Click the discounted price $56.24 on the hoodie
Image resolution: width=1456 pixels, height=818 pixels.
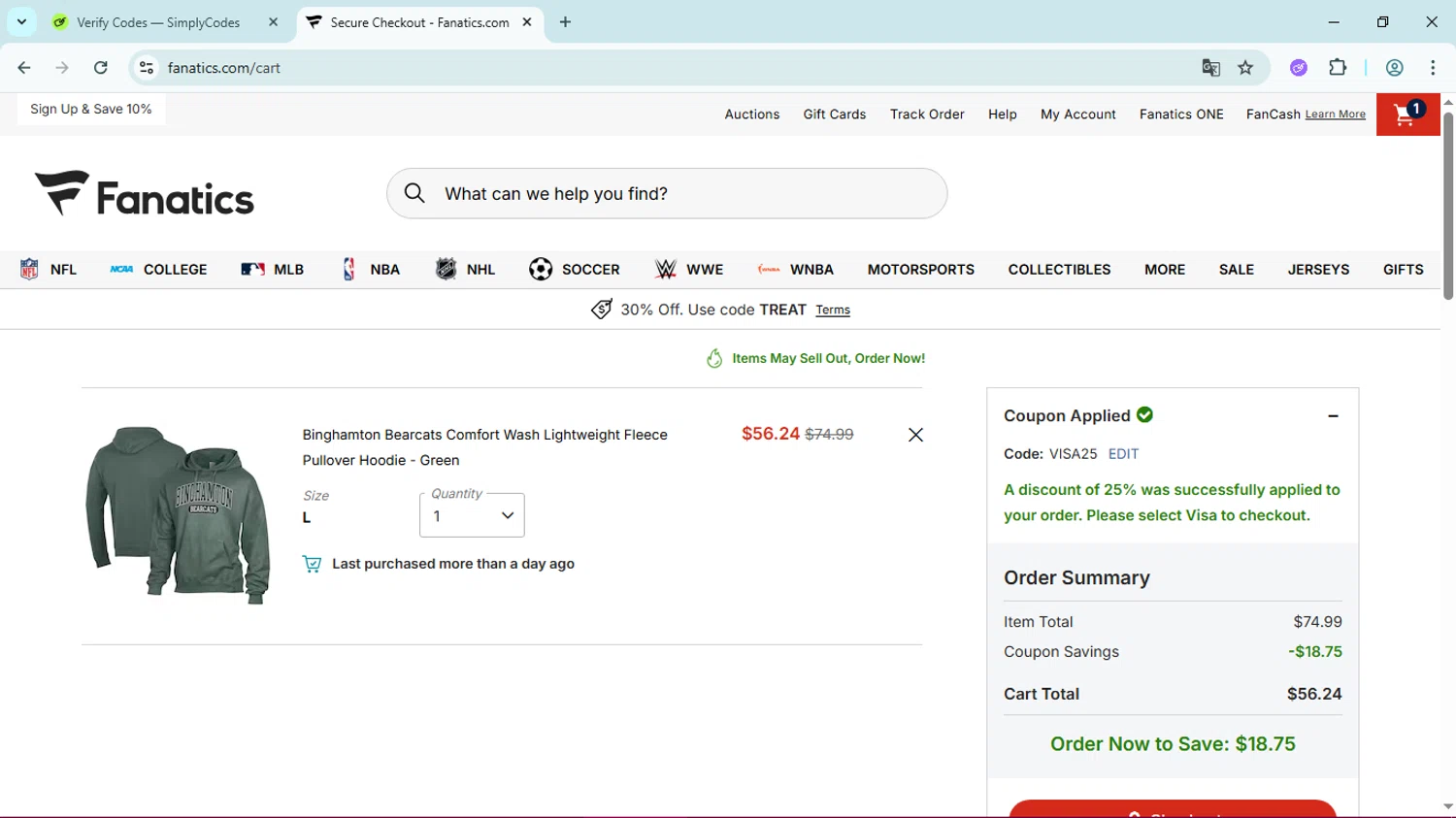[771, 434]
